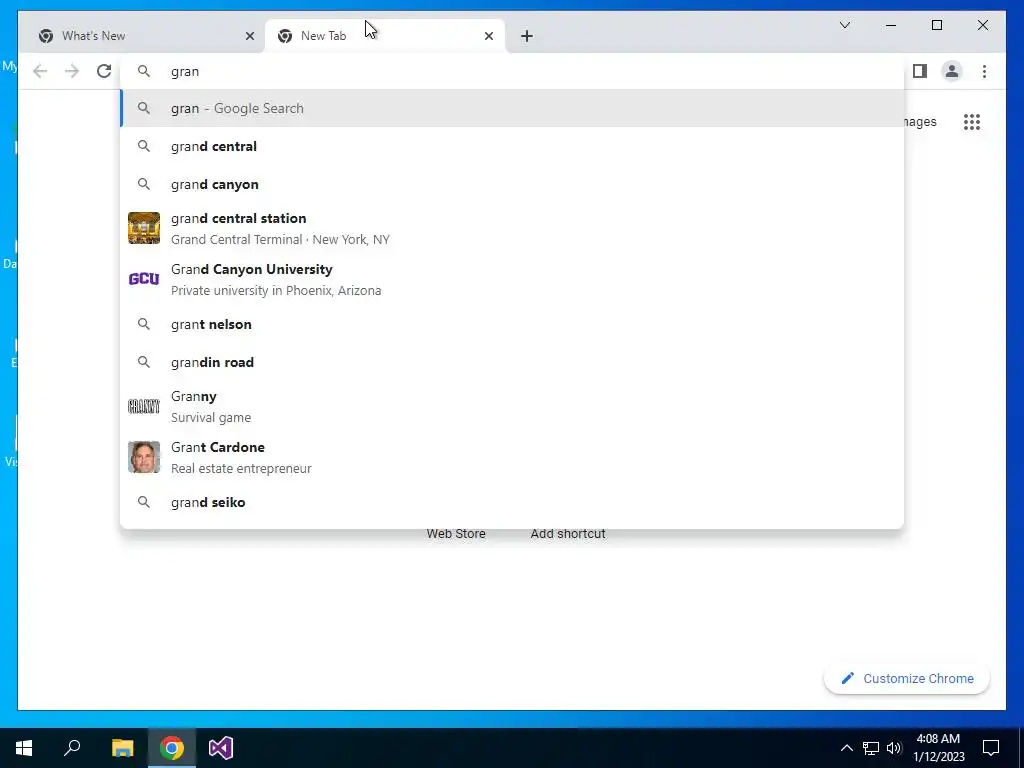This screenshot has height=768, width=1024.
Task: Maximize the Chrome window
Action: [936, 25]
